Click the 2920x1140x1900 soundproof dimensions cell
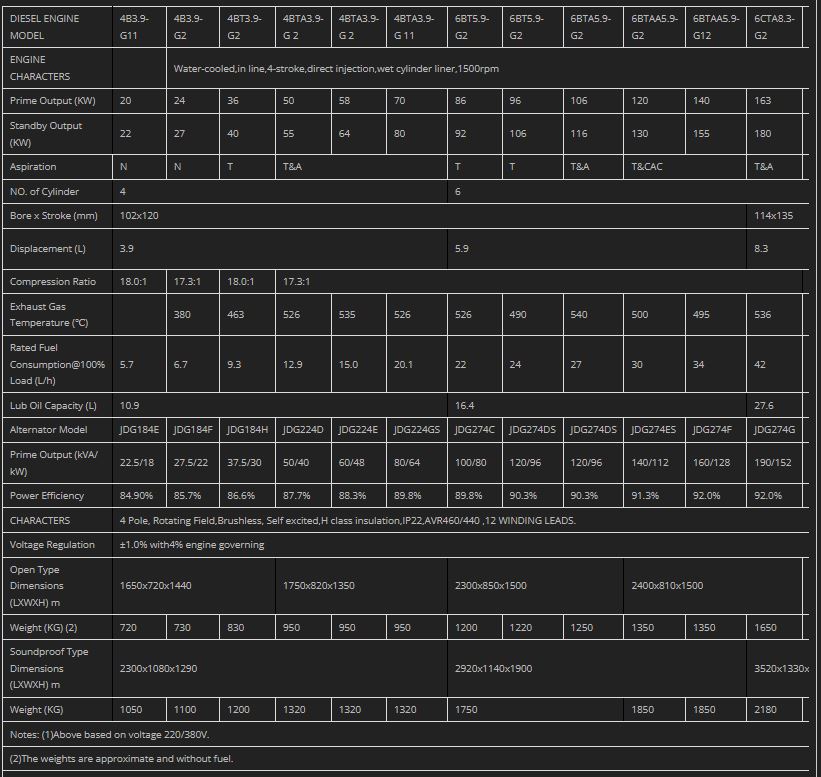This screenshot has height=777, width=821. 493,668
